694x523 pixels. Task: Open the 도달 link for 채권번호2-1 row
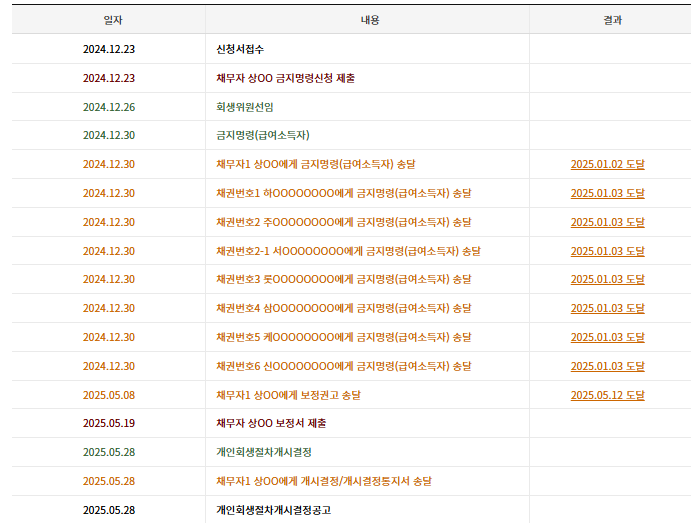tap(607, 251)
